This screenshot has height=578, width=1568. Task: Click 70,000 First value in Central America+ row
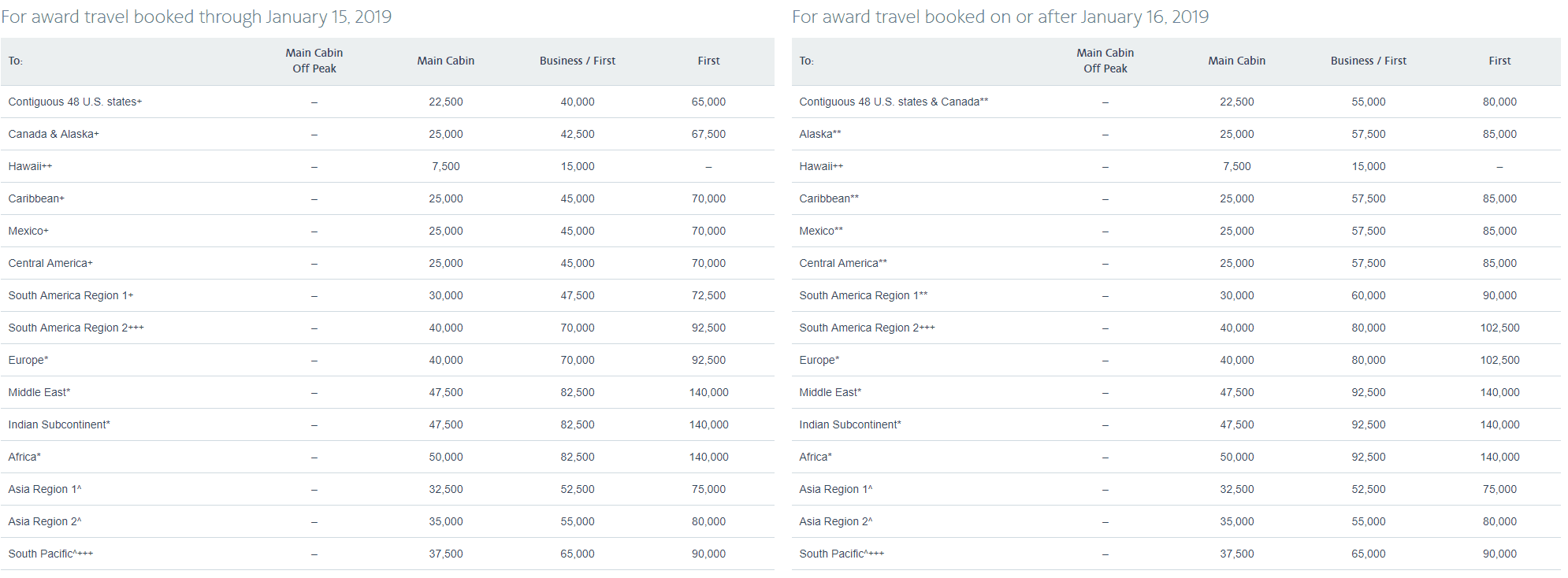pyautogui.click(x=708, y=263)
